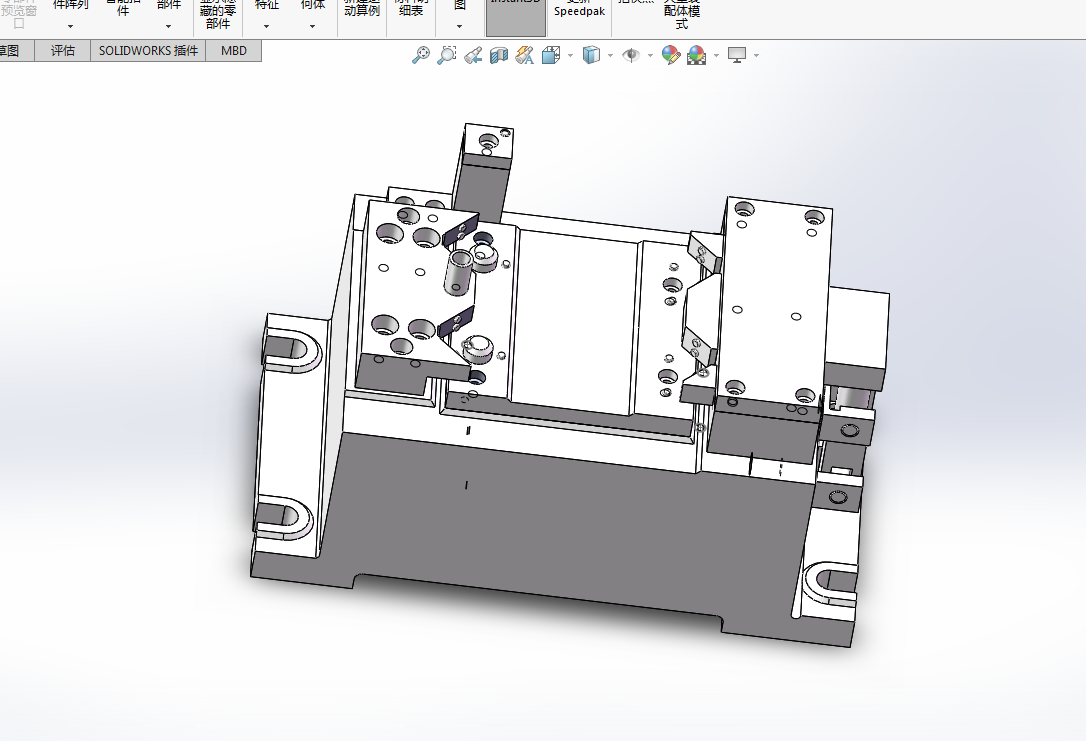
Task: Select the cylindrical bushing in the model
Action: pyautogui.click(x=458, y=271)
